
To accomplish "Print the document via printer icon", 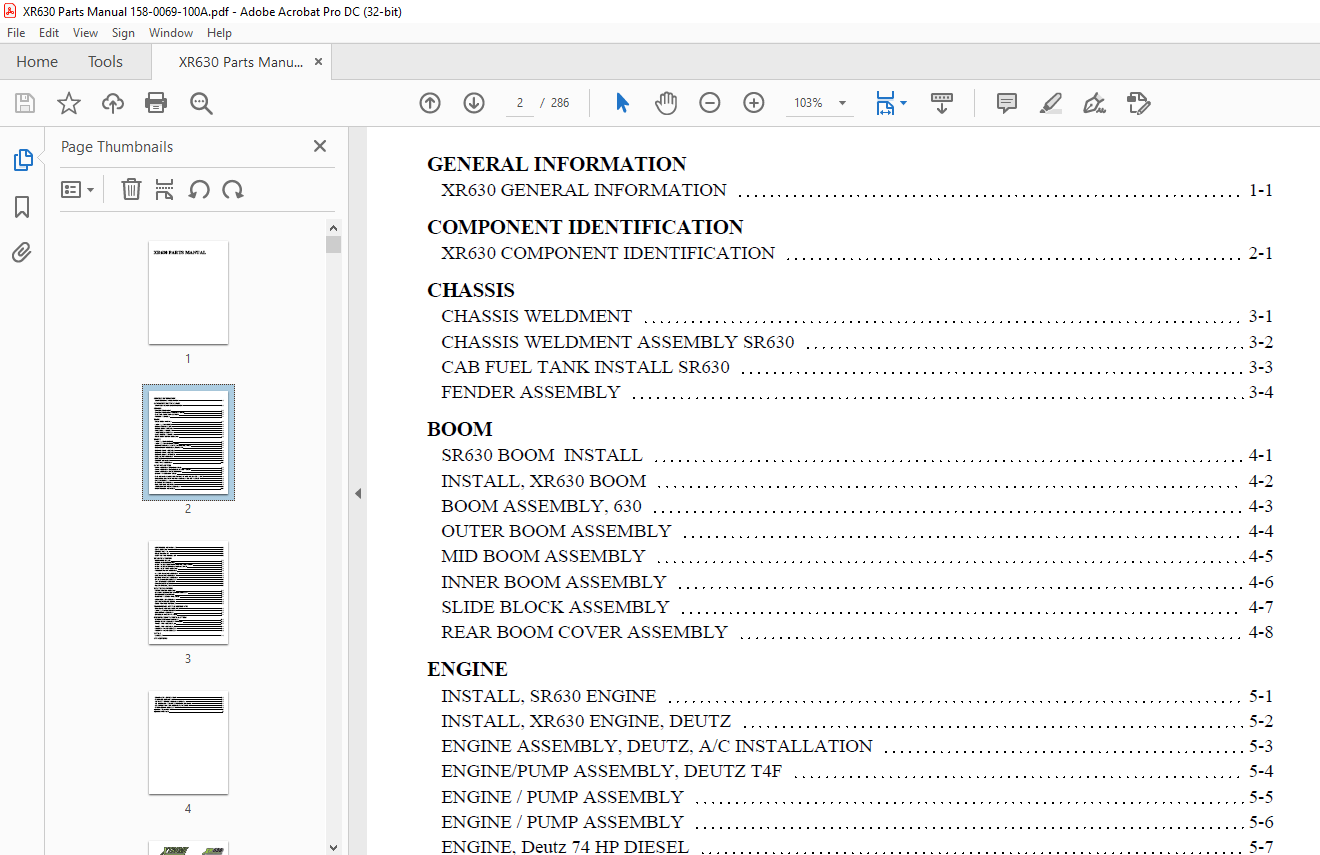I will tap(156, 103).
